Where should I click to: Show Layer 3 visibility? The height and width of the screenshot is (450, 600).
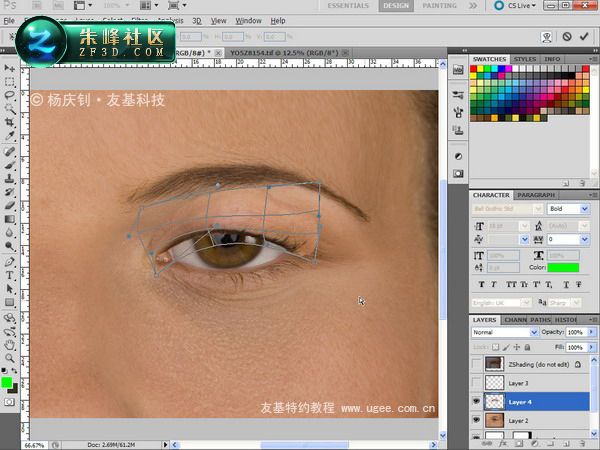(x=476, y=383)
